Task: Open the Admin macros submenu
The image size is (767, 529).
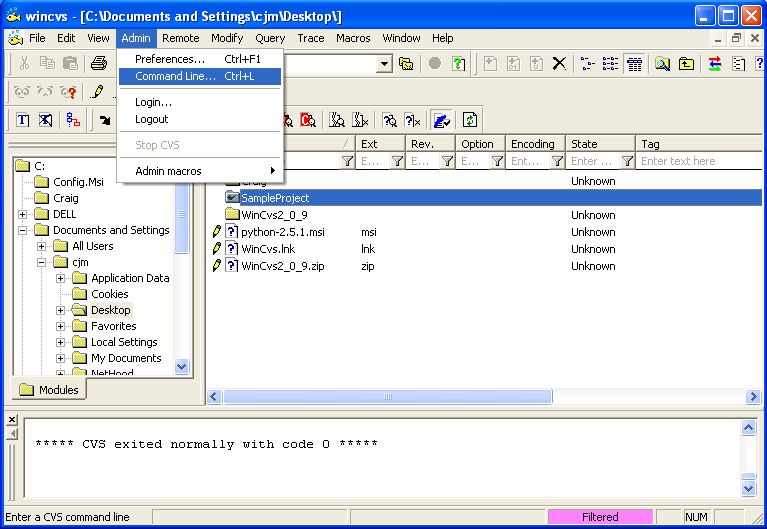Action: click(x=200, y=171)
